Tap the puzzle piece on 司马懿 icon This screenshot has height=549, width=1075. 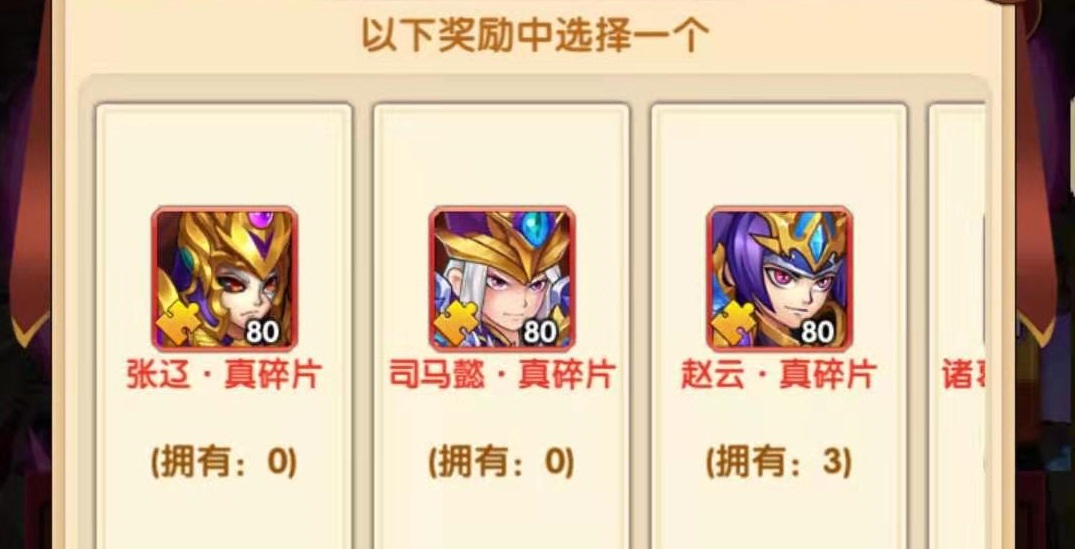pyautogui.click(x=457, y=322)
